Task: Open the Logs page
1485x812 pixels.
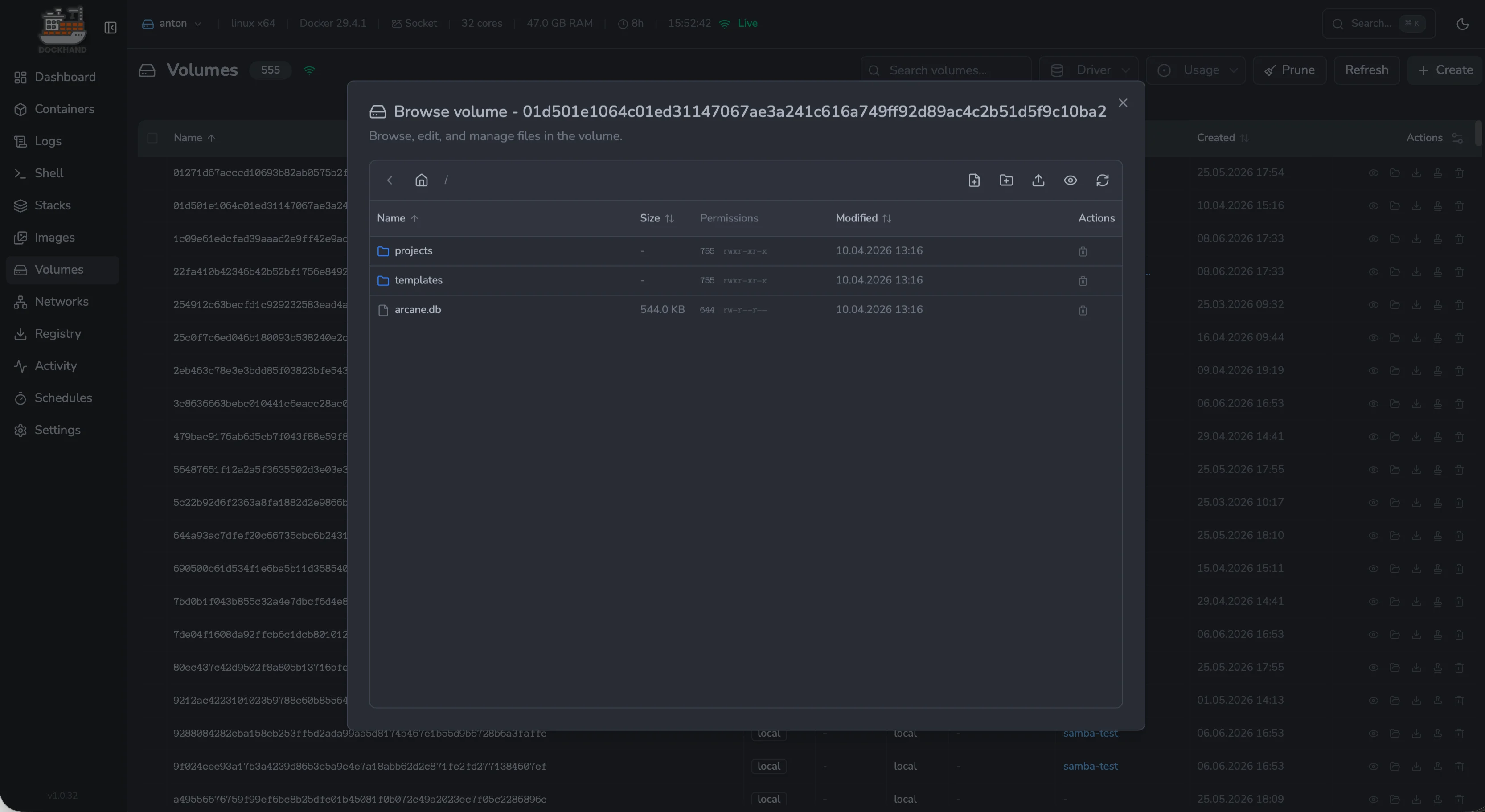Action: pos(62,141)
